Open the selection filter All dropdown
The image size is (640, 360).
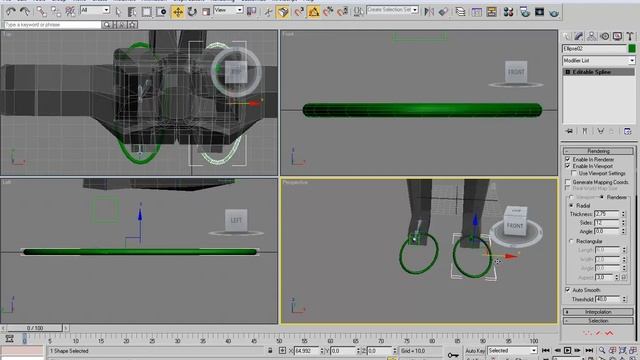pos(95,10)
